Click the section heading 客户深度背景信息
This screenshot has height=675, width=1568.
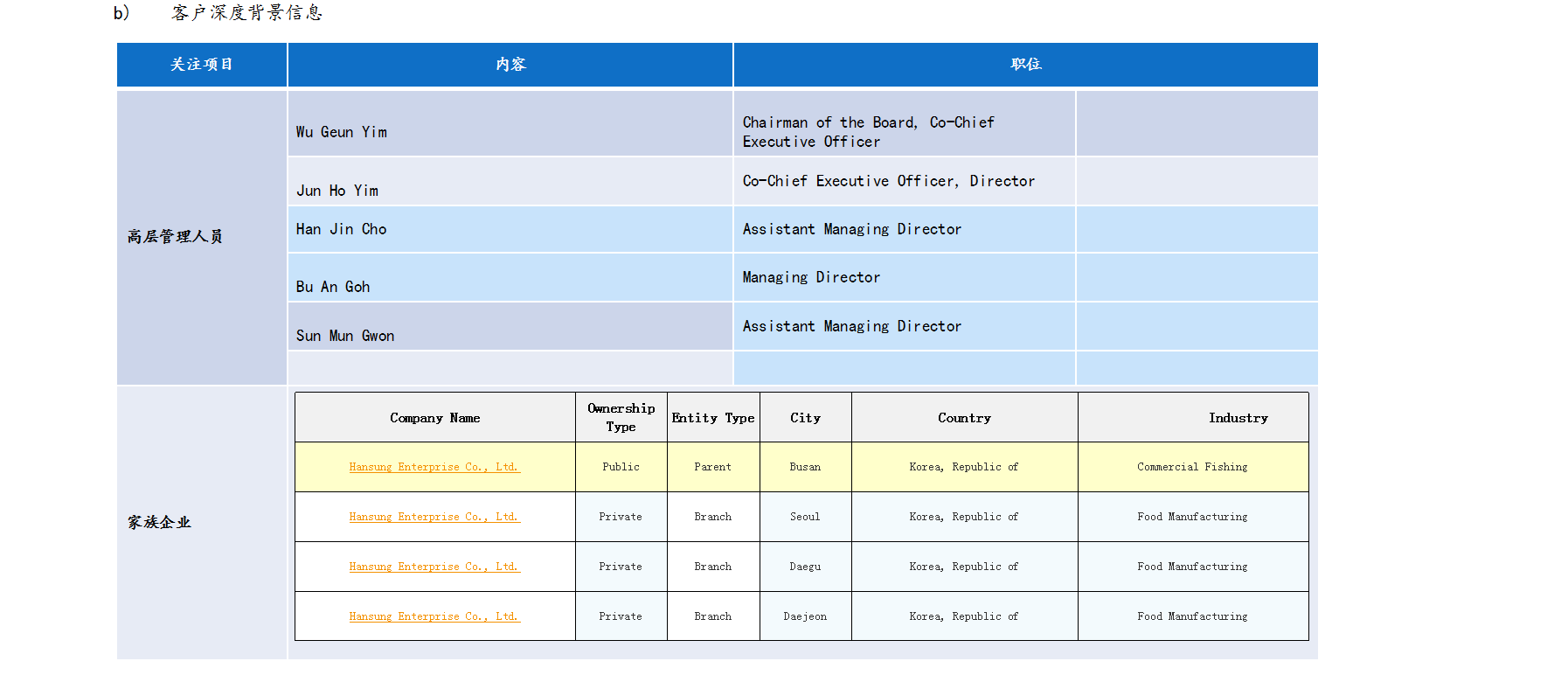(x=247, y=12)
